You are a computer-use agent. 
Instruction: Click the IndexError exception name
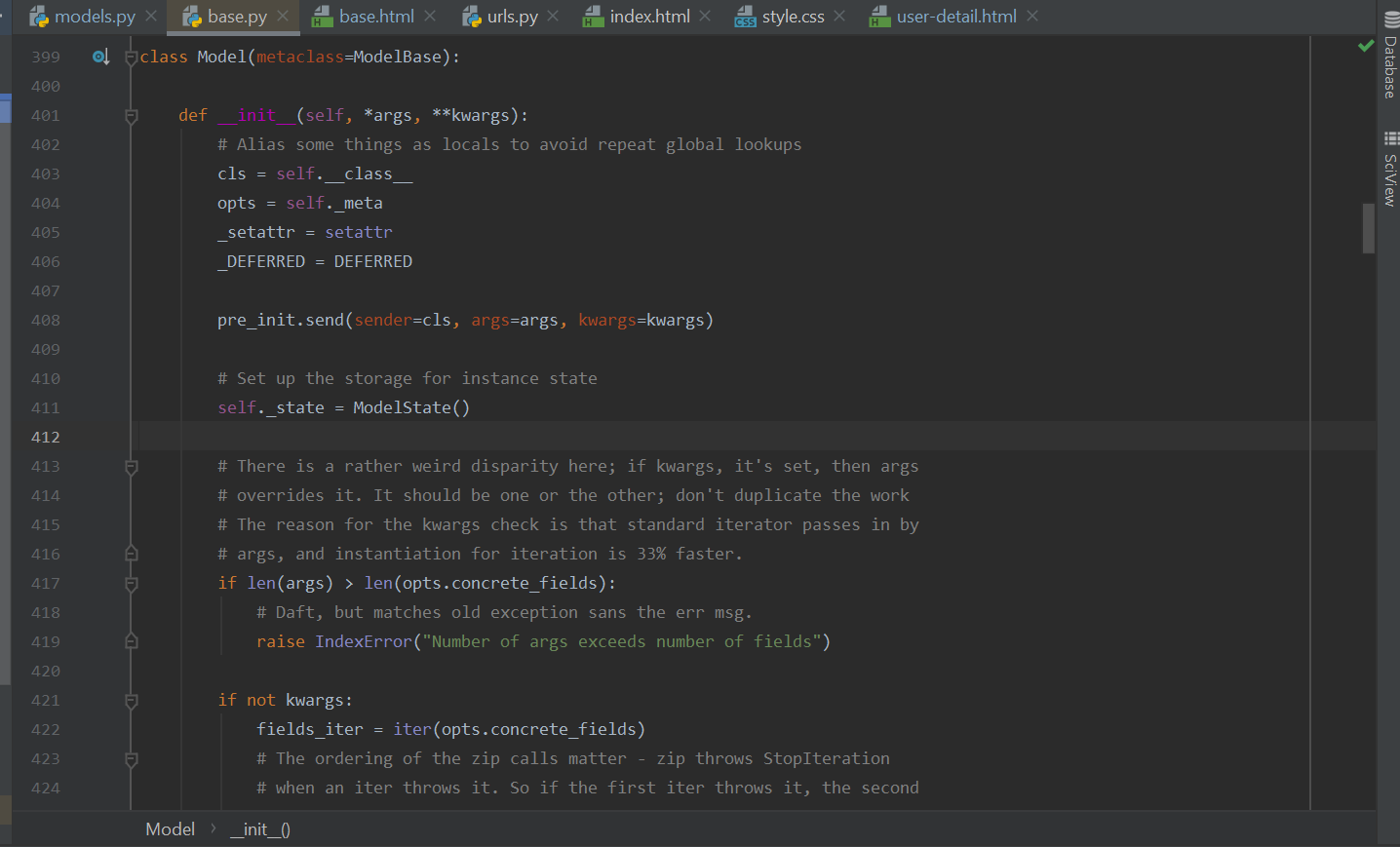tap(364, 641)
